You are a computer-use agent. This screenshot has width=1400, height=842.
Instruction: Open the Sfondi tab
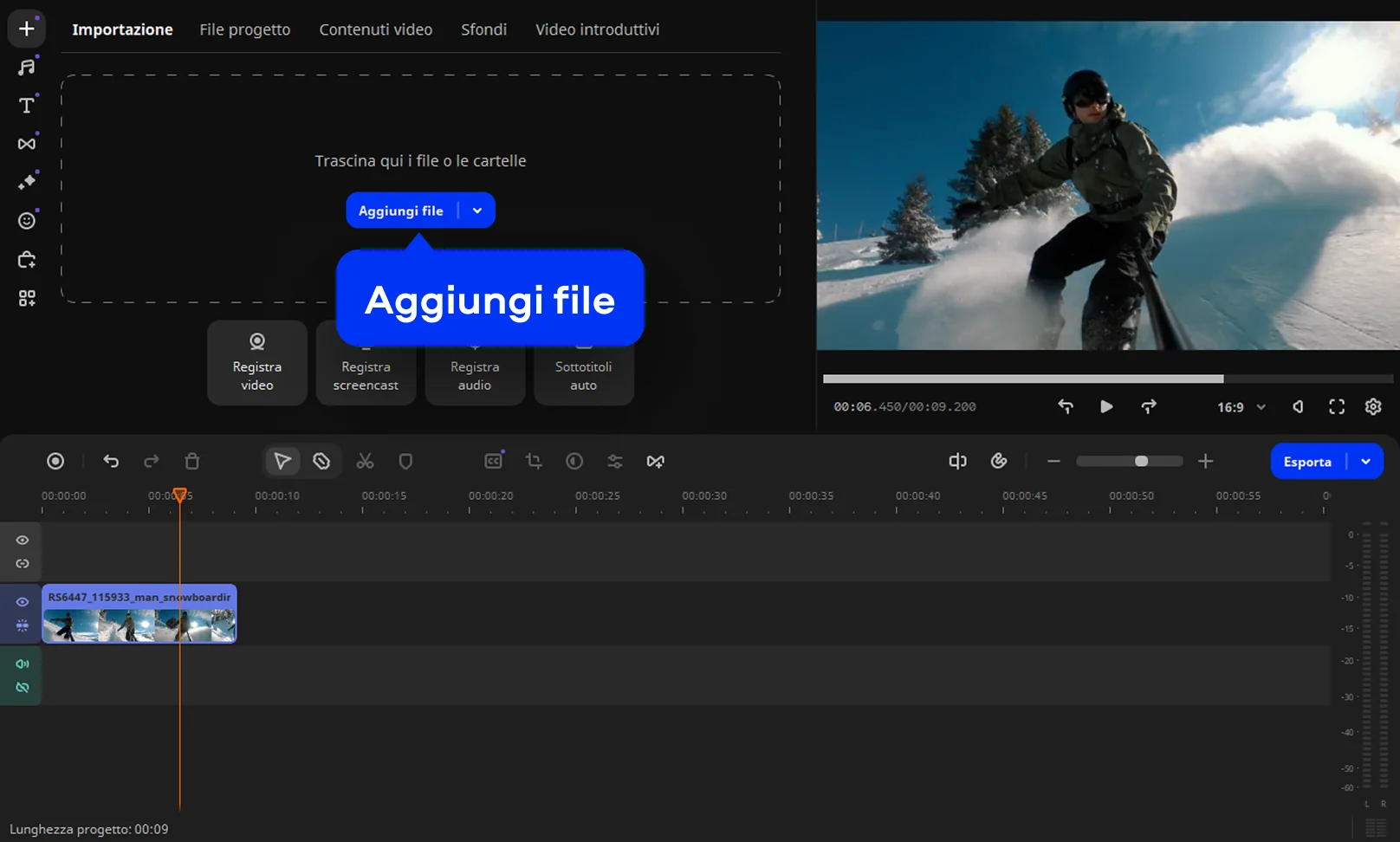[x=483, y=29]
